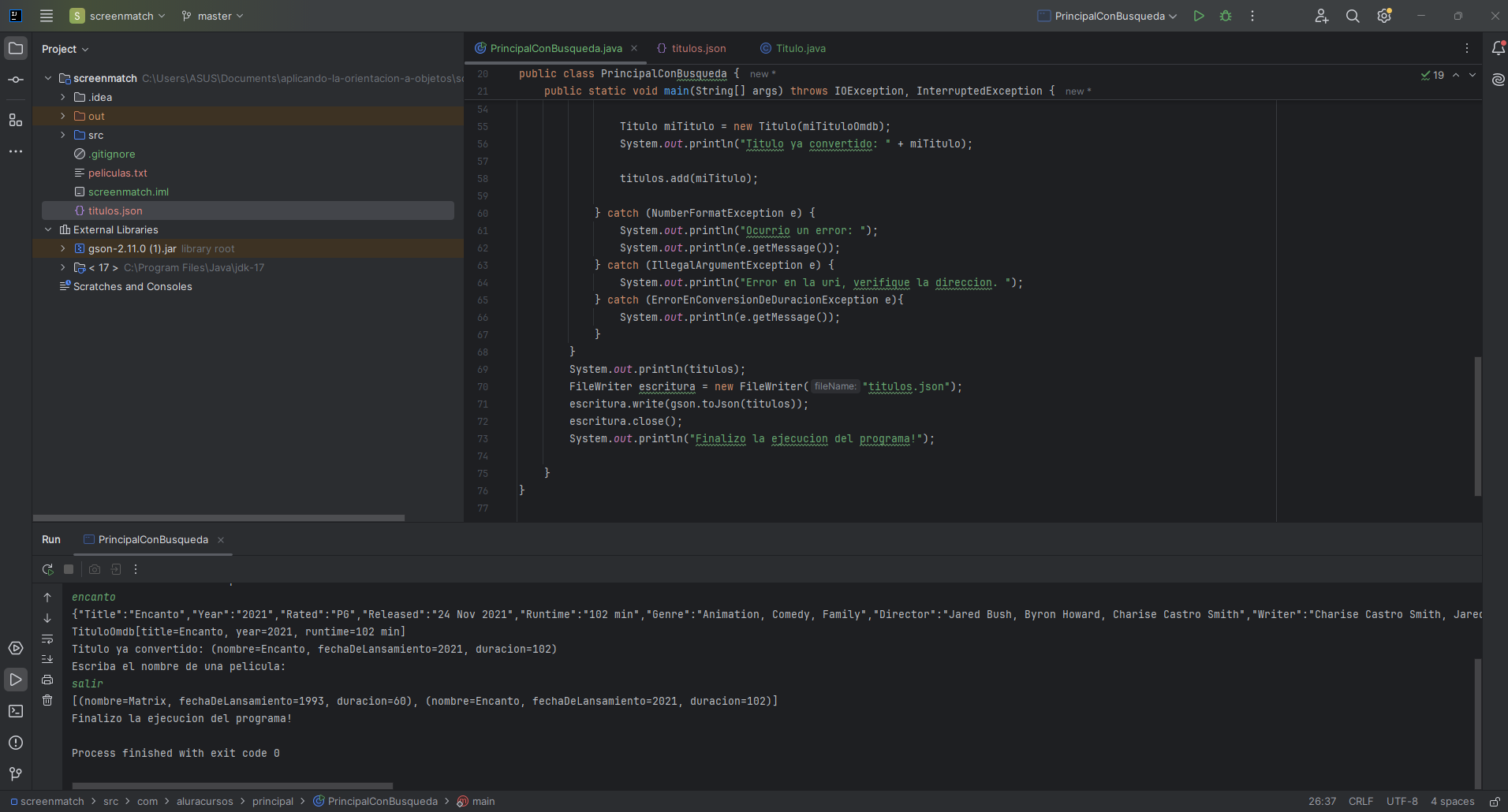
Task: Expand the out folder
Action: (x=63, y=116)
